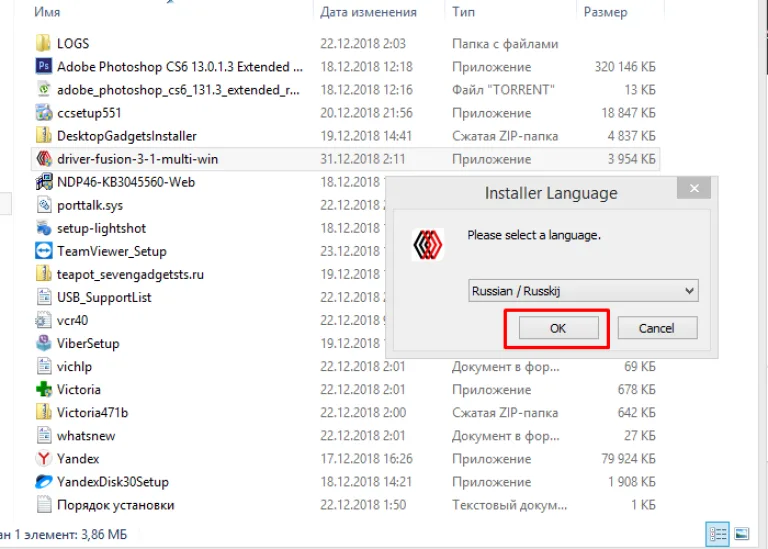Select file name Victoria471b
Image resolution: width=768 pixels, height=549 pixels.
(x=92, y=412)
